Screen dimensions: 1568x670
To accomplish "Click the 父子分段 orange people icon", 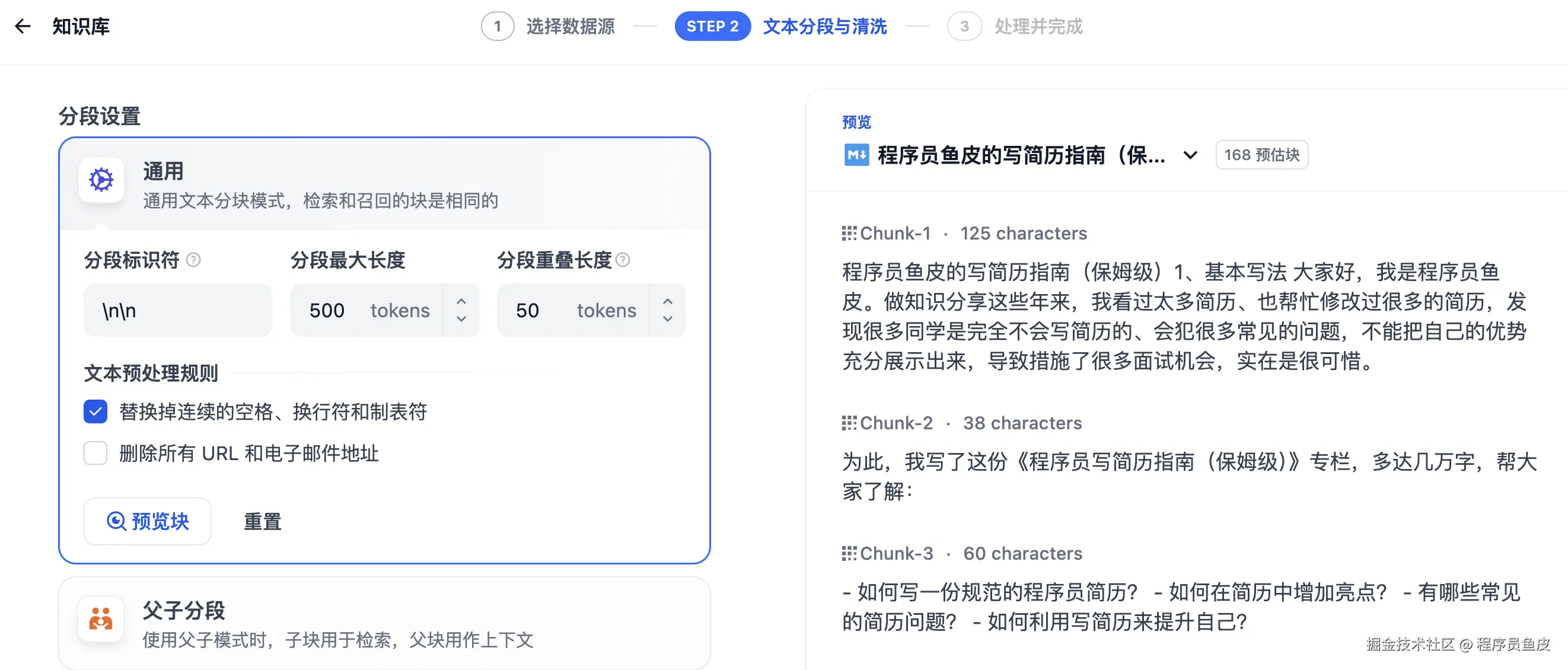I will [x=101, y=618].
